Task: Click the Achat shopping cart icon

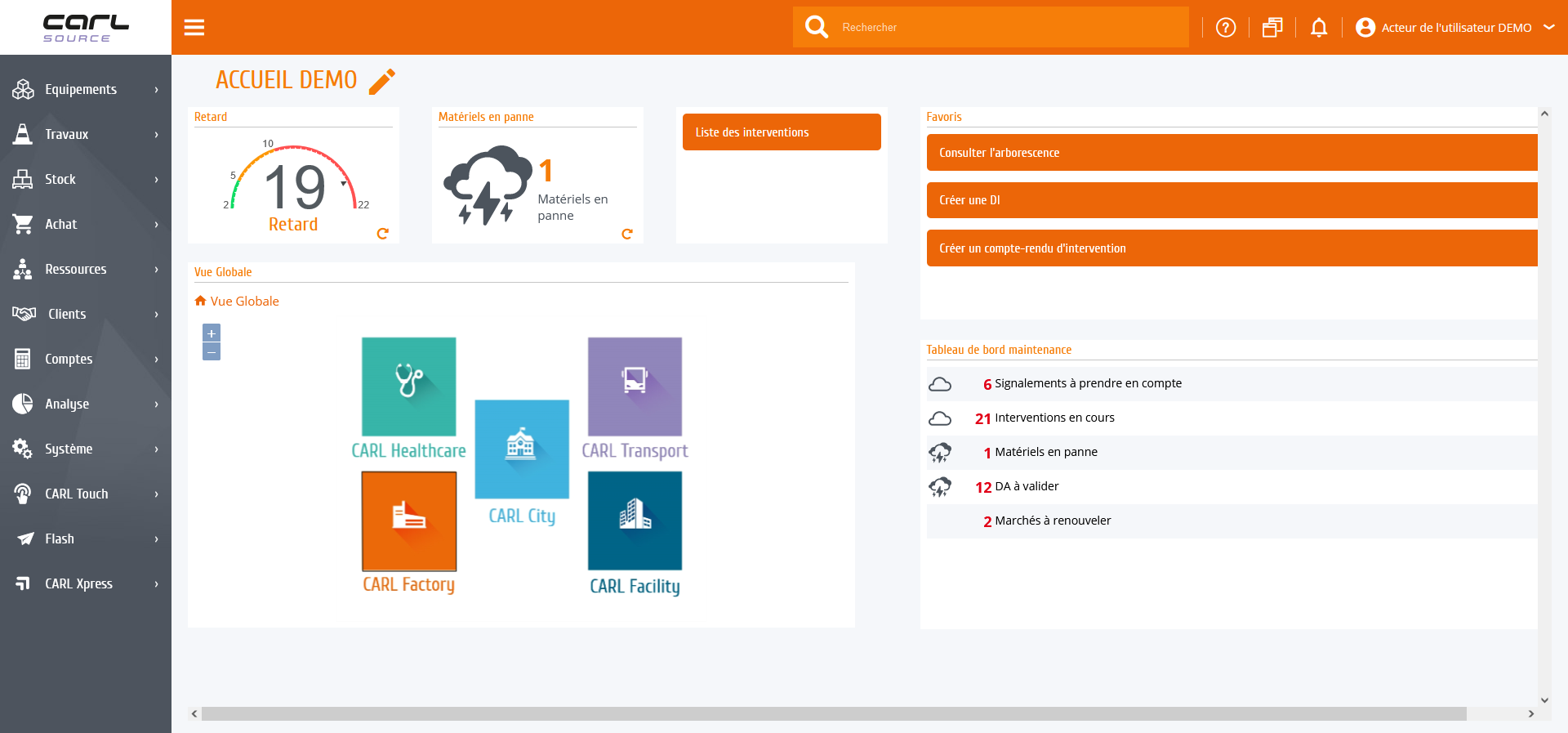Action: click(x=23, y=224)
